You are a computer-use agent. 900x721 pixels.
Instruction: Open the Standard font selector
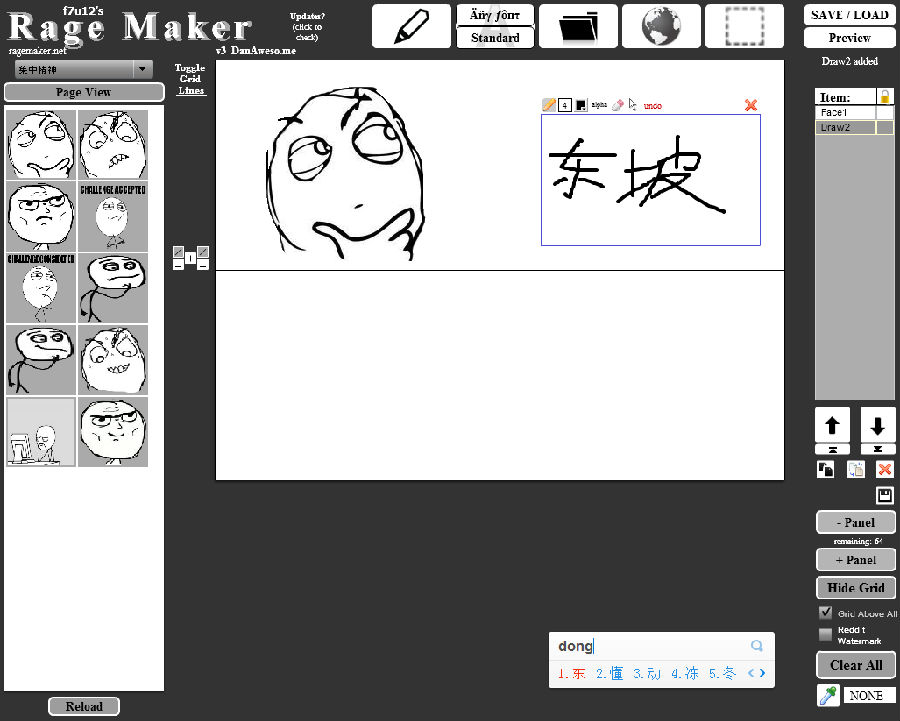click(x=495, y=37)
